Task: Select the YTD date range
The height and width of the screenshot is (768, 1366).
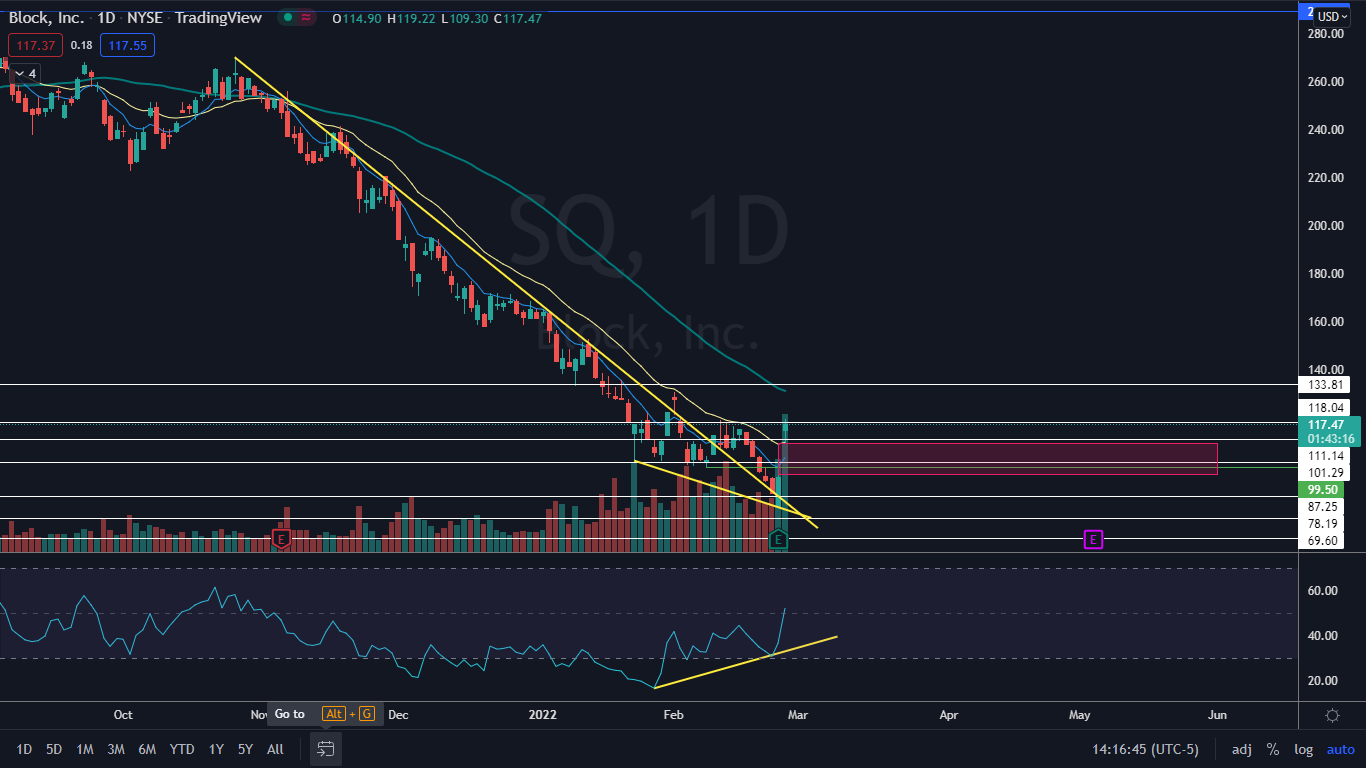Action: tap(182, 749)
